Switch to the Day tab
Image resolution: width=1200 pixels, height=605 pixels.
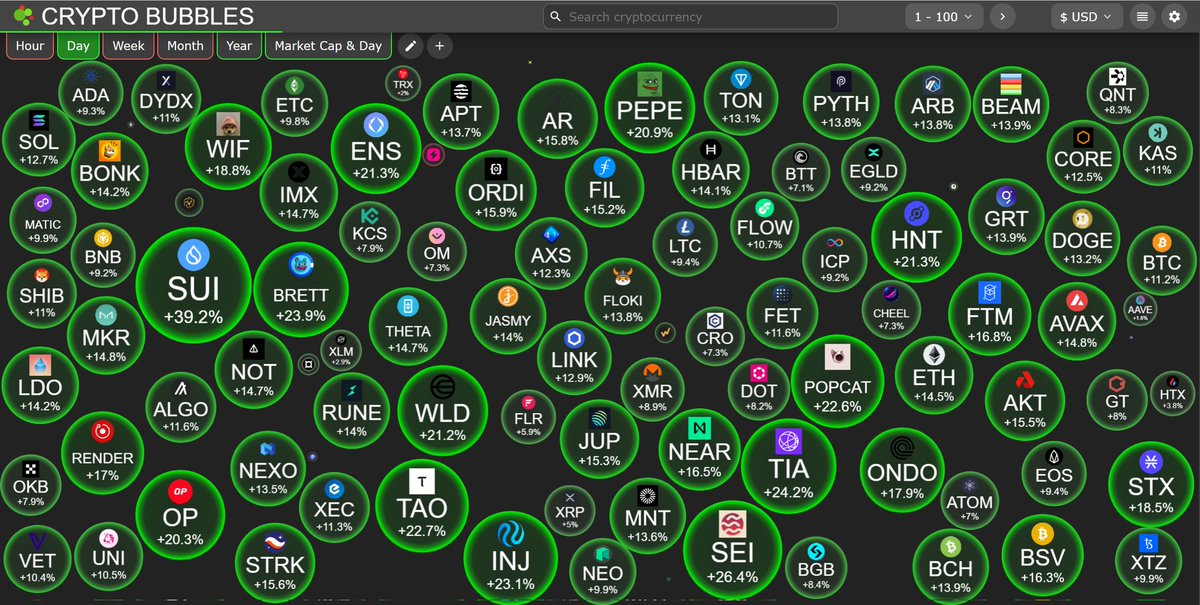[x=78, y=46]
